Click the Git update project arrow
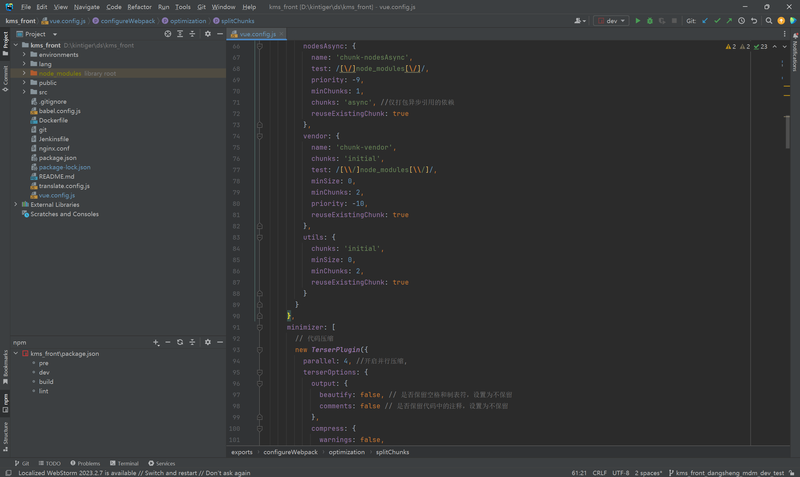The image size is (800, 477). click(x=705, y=20)
